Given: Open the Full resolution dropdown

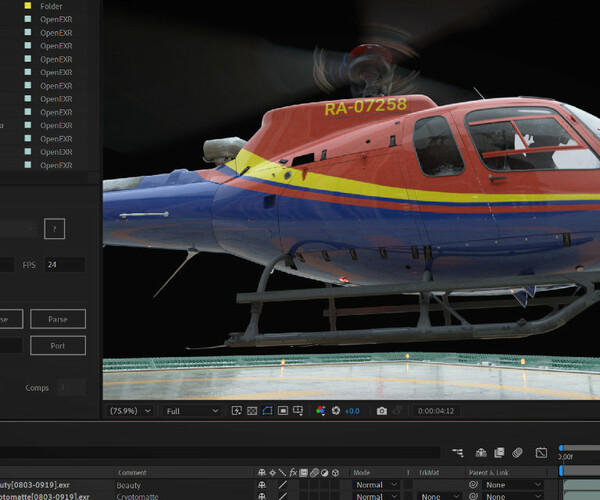Looking at the screenshot, I should (192, 411).
